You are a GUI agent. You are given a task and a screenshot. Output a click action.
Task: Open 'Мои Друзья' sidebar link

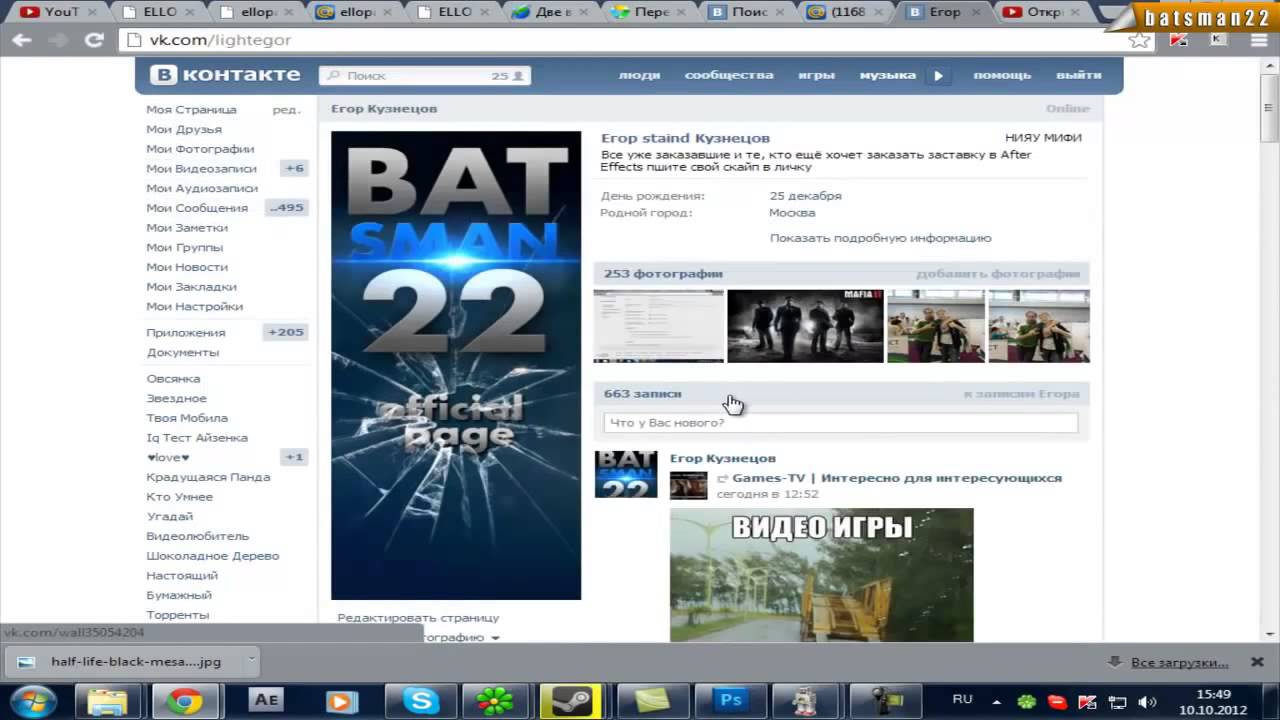point(184,129)
